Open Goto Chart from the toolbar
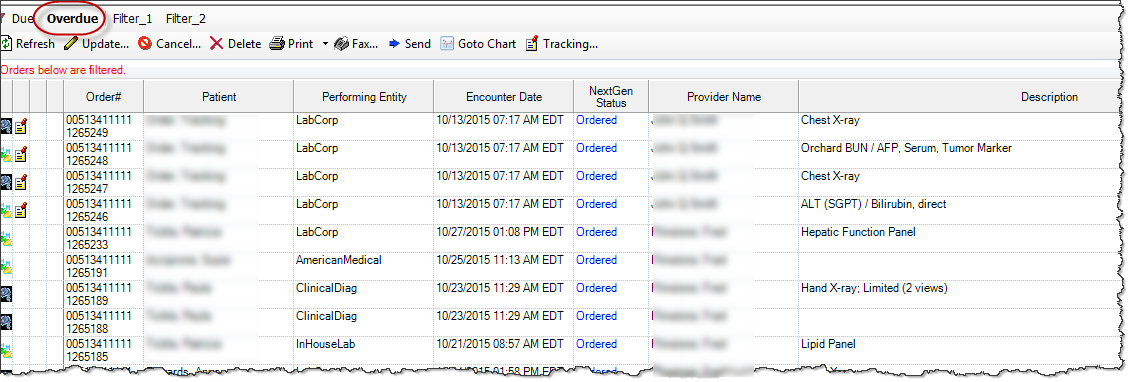 click(479, 44)
